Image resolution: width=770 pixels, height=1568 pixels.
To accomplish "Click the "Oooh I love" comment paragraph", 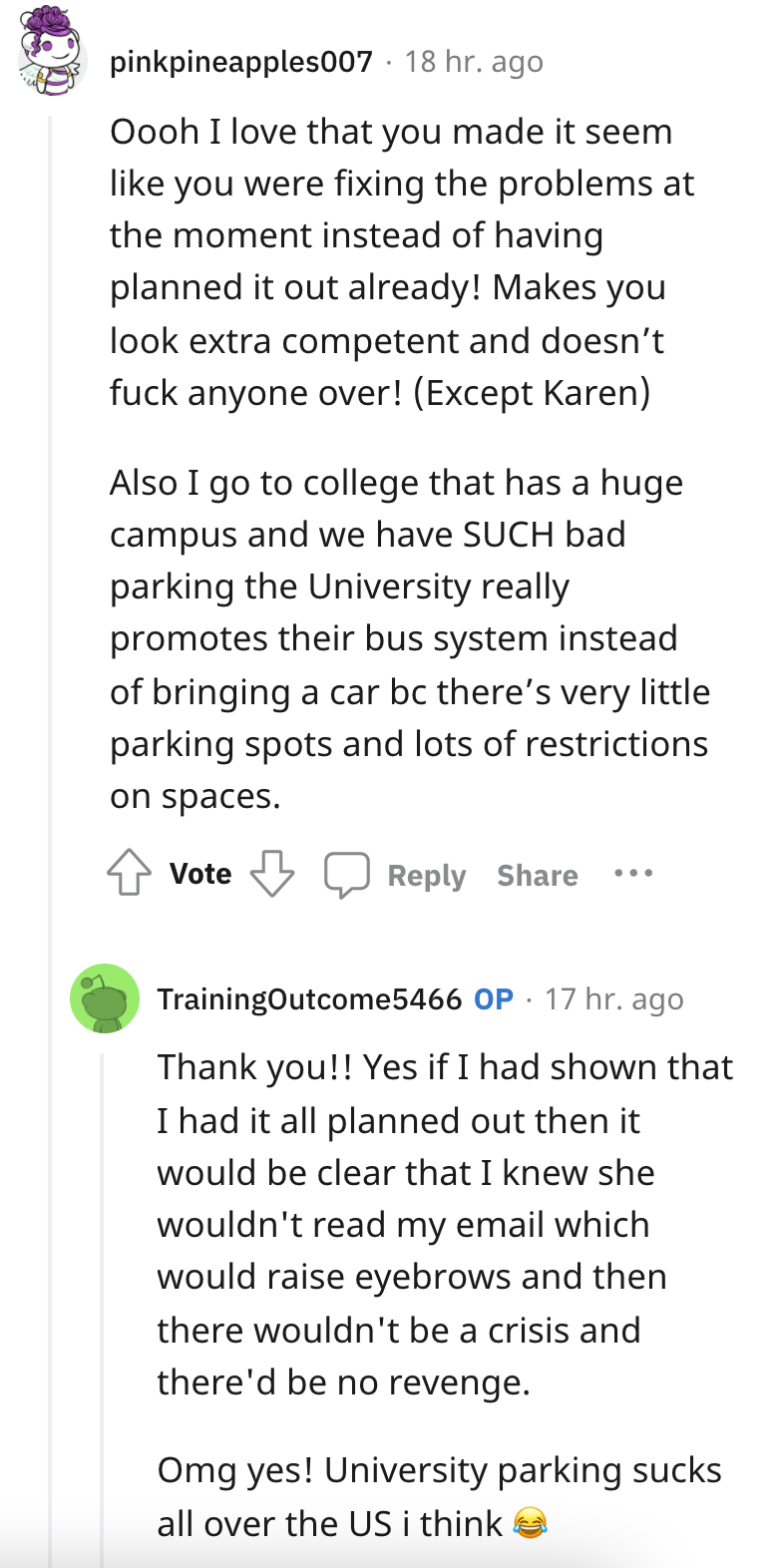I will [x=399, y=261].
